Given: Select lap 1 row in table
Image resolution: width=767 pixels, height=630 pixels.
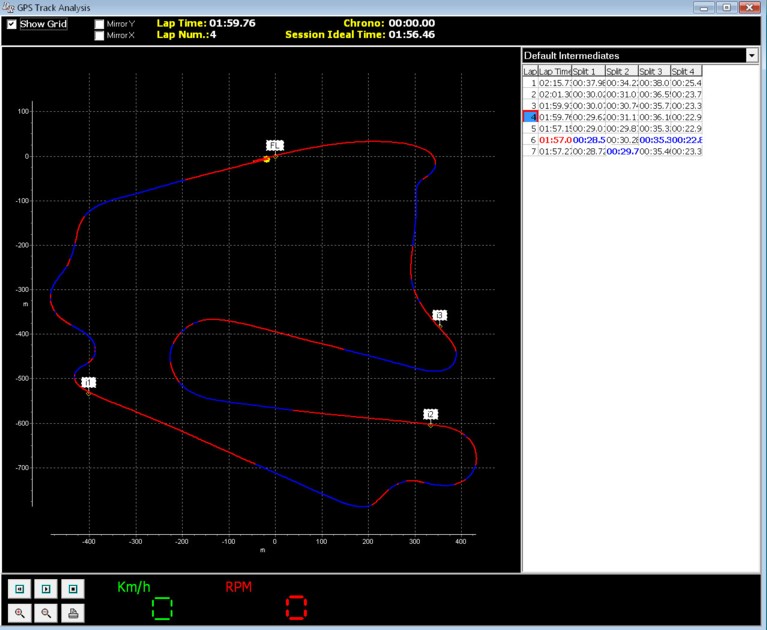Looking at the screenshot, I should click(554, 83).
